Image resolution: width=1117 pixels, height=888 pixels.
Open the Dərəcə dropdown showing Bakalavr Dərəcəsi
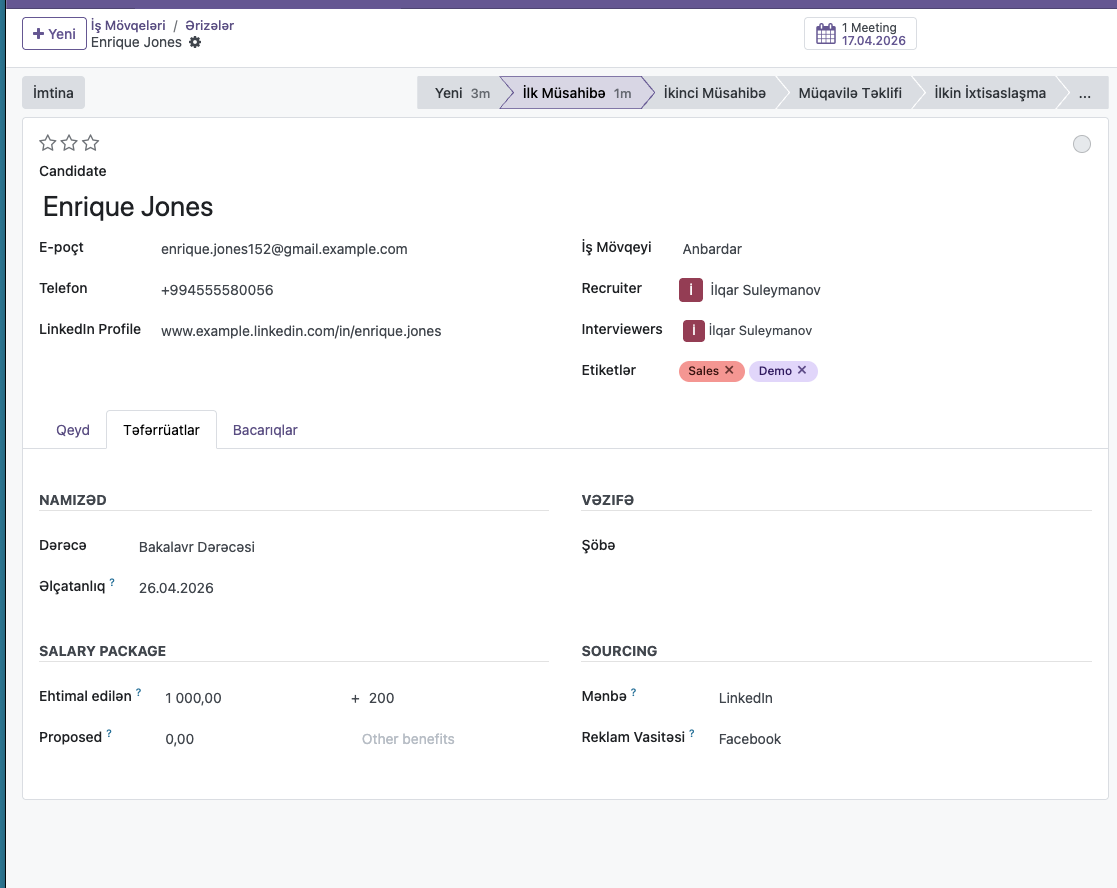coord(300,547)
